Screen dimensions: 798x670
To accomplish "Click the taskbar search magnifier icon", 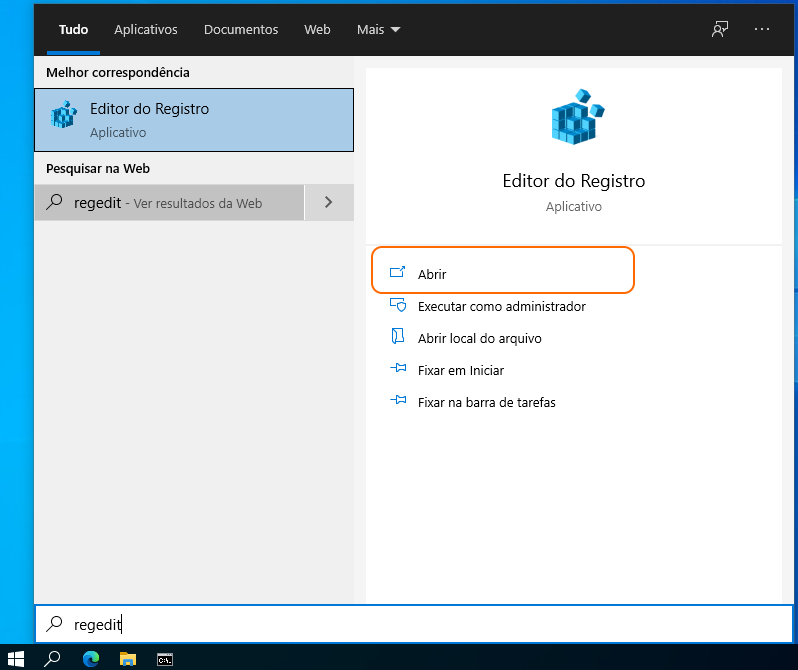I will click(52, 658).
